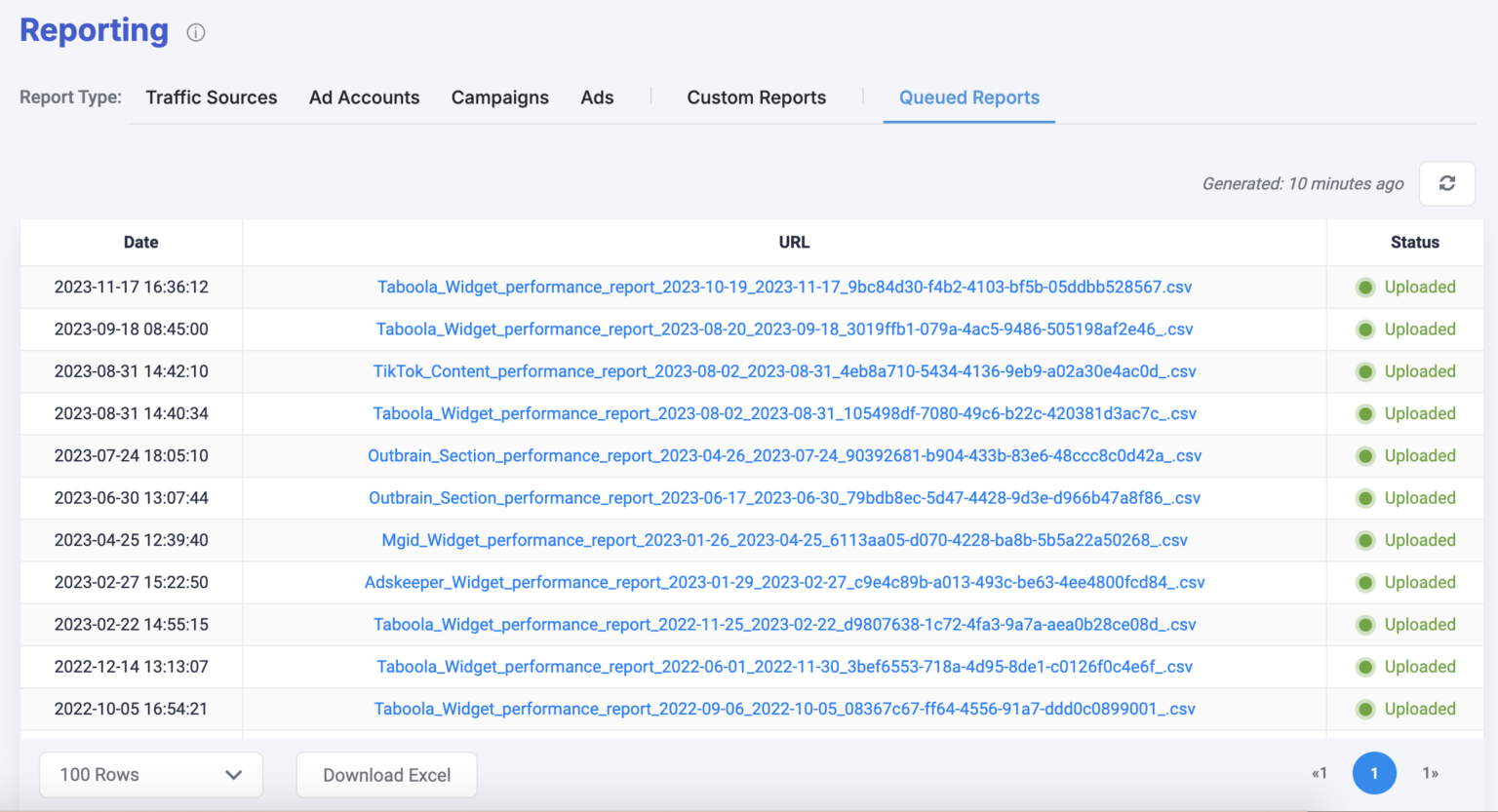This screenshot has width=1498, height=812.
Task: Select the Queued Reports tab
Action: click(968, 97)
